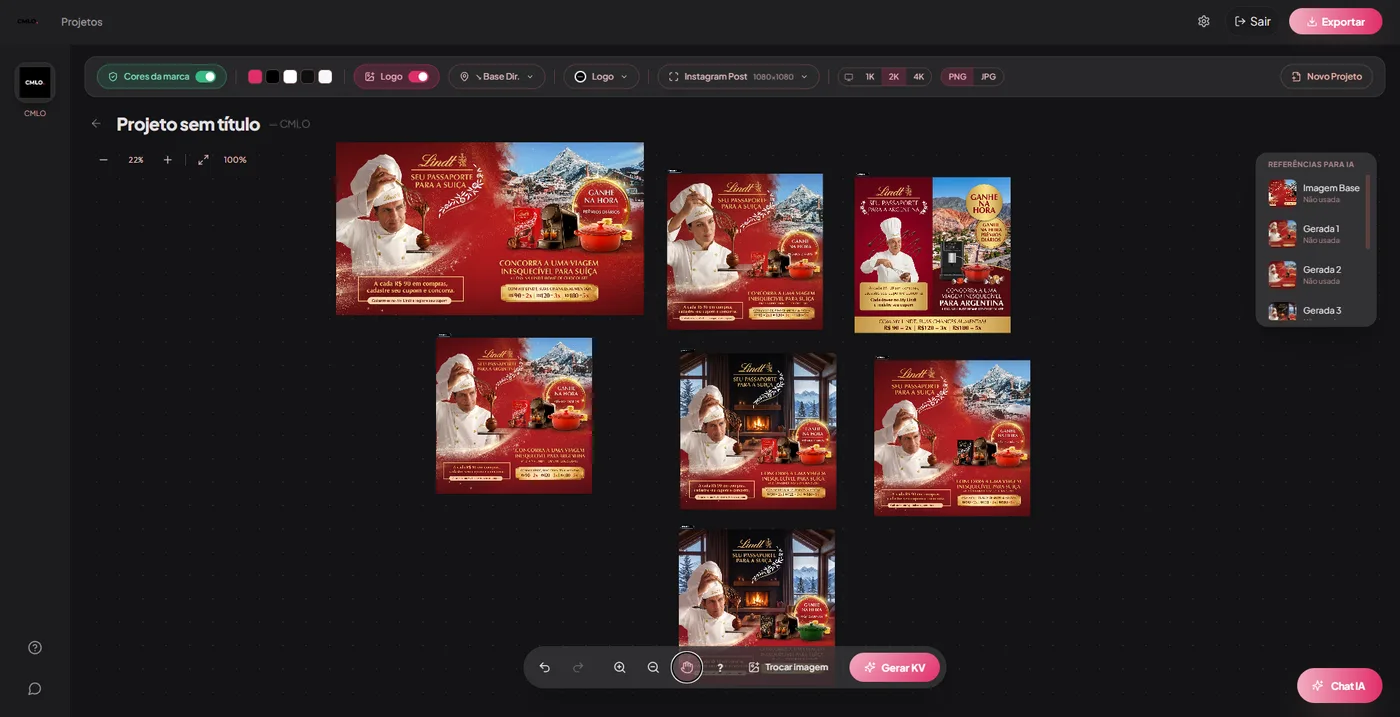Click the references panel scrollbar
The image size is (1400, 717).
(x=1368, y=212)
